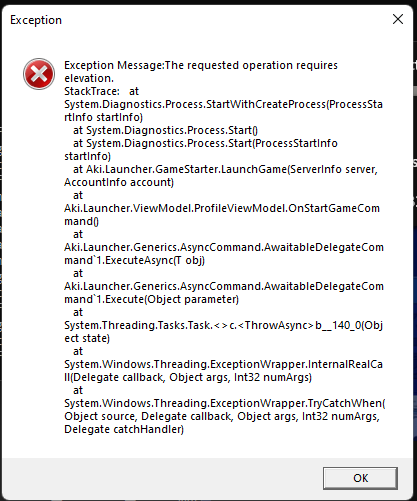Click the 'mand`1.ExecuteAsync(T obj)' line
This screenshot has width=417, height=501.
pos(134,260)
